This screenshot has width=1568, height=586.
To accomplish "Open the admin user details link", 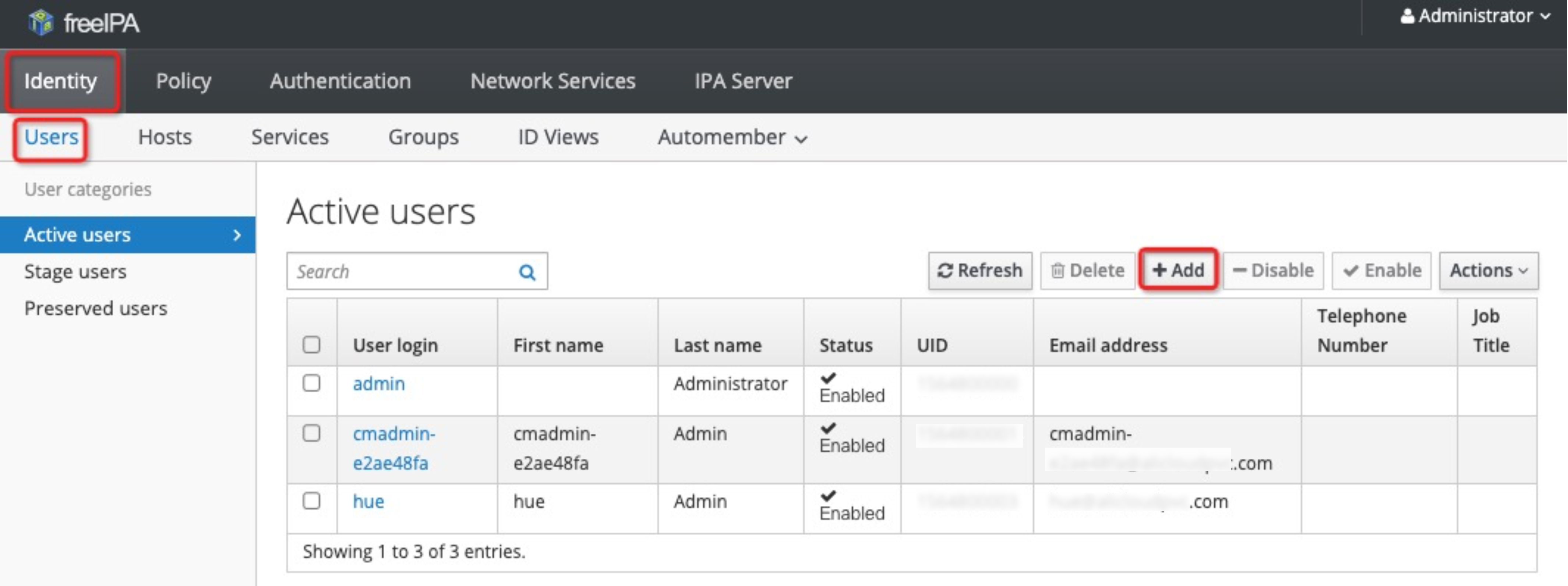I will pyautogui.click(x=378, y=383).
